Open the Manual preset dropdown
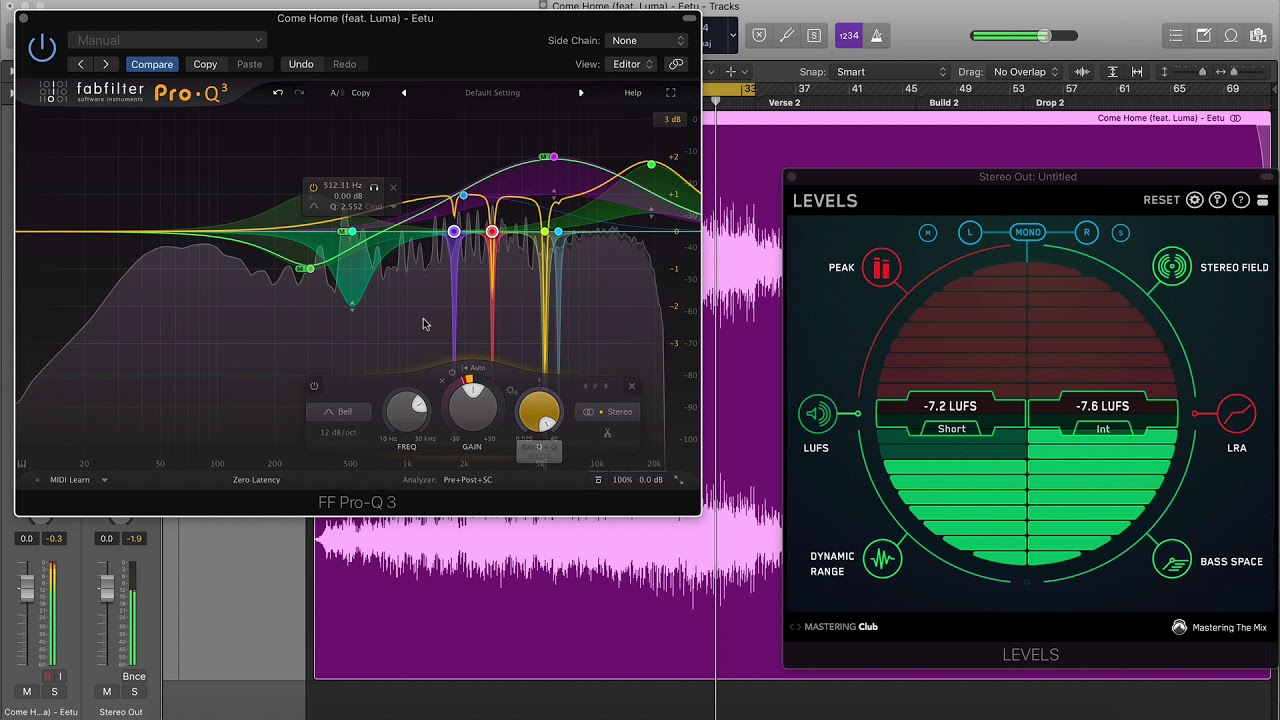 pos(167,40)
